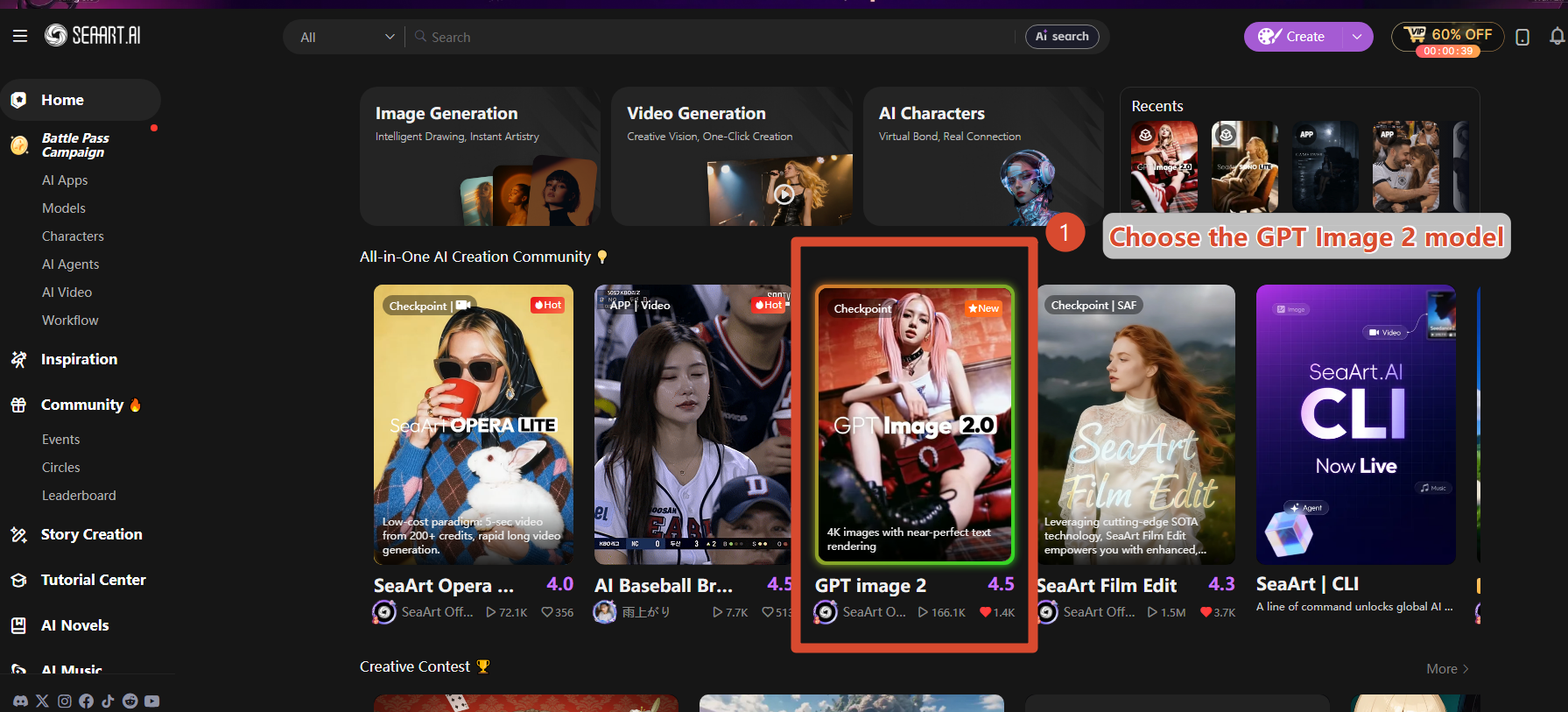Click the 'SeaArt | CLI' title text

pyautogui.click(x=1307, y=584)
